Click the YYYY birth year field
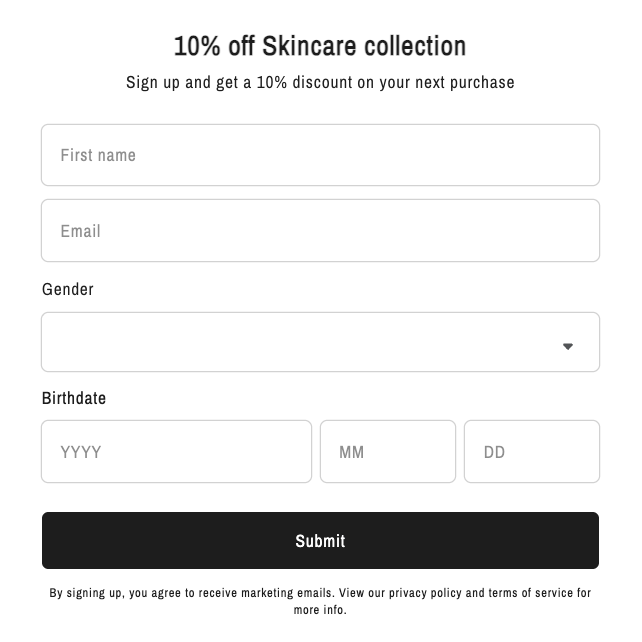 tap(176, 452)
